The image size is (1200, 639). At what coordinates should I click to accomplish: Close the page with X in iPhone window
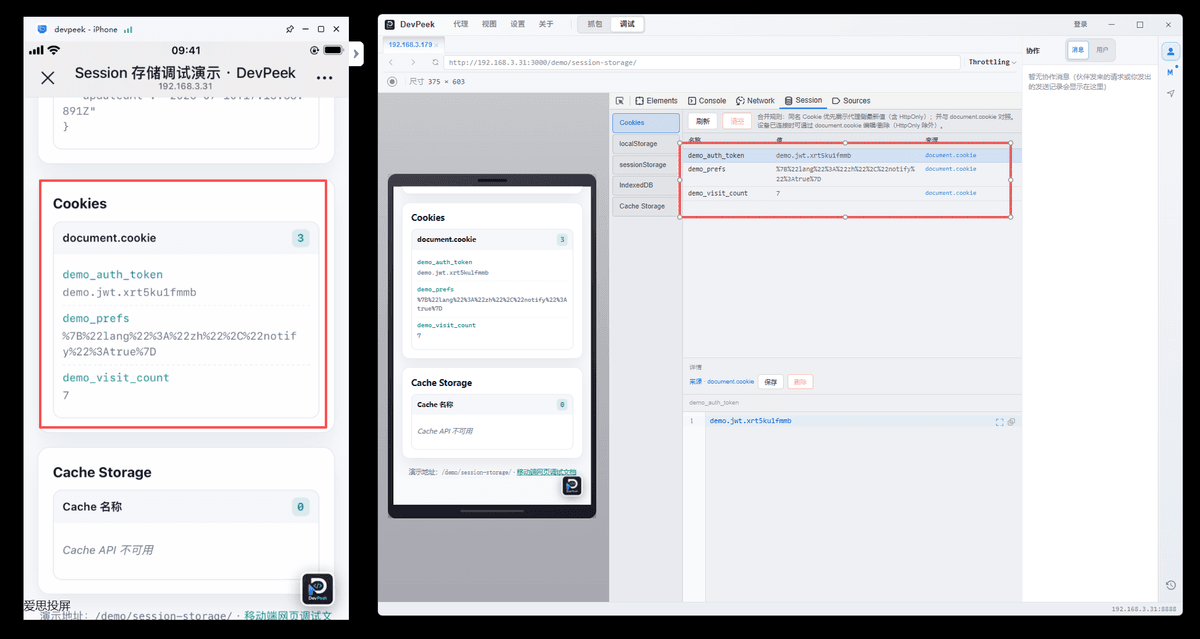[47, 78]
